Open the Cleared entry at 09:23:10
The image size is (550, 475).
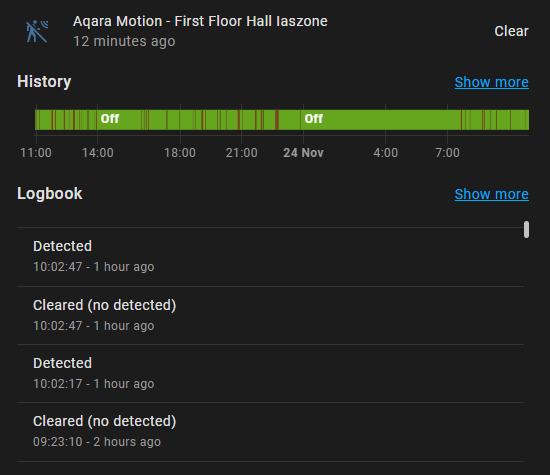click(270, 431)
